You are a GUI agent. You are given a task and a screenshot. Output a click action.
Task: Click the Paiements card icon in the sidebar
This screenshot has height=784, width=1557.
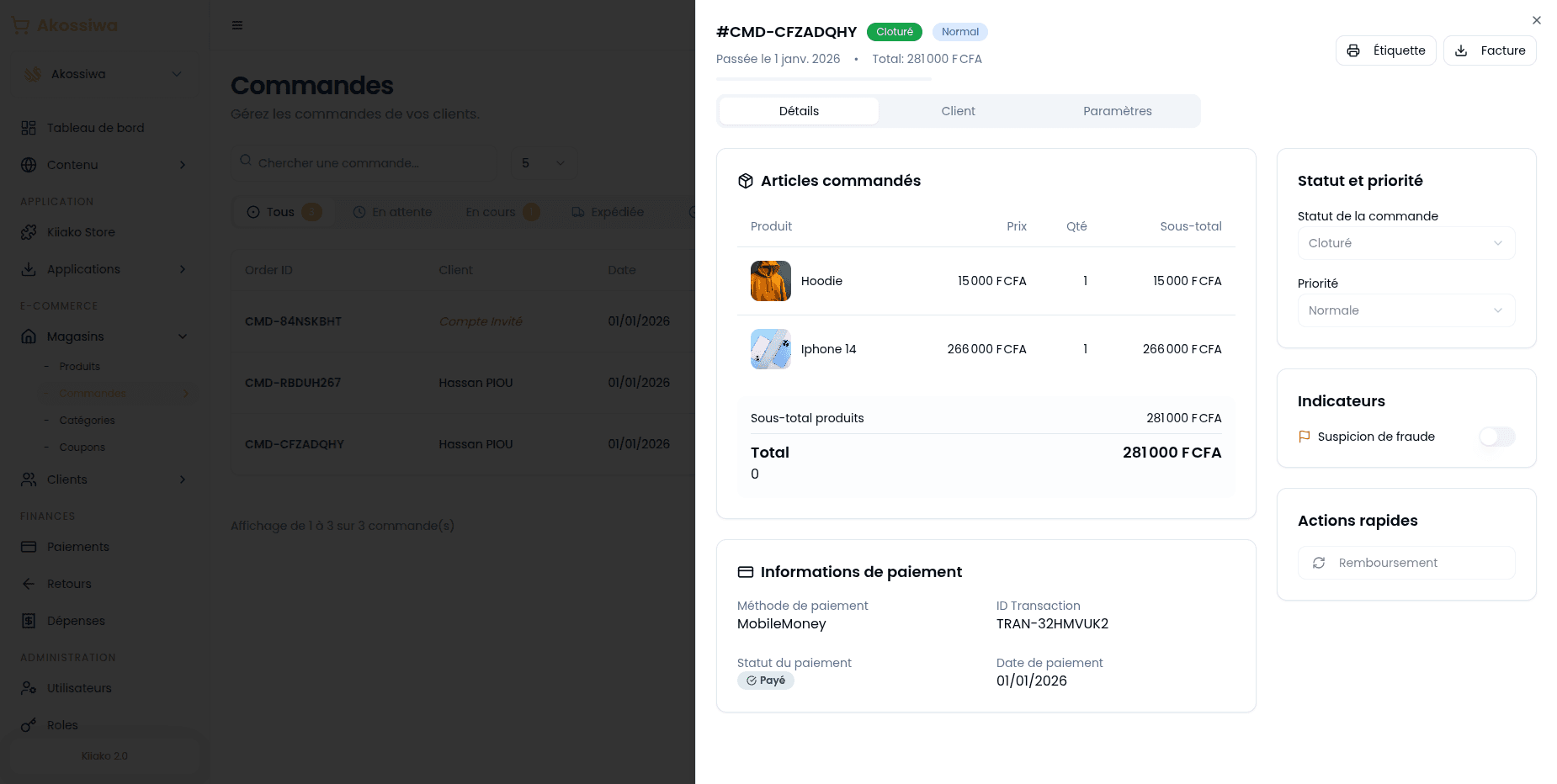click(x=29, y=547)
